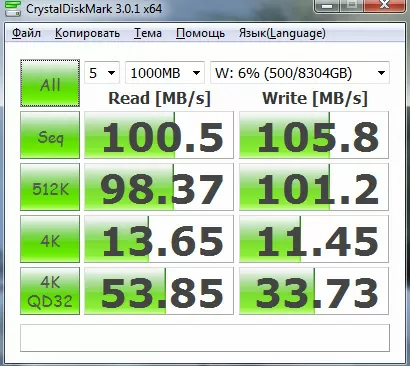Start the Seq sequential test

[x=50, y=135]
